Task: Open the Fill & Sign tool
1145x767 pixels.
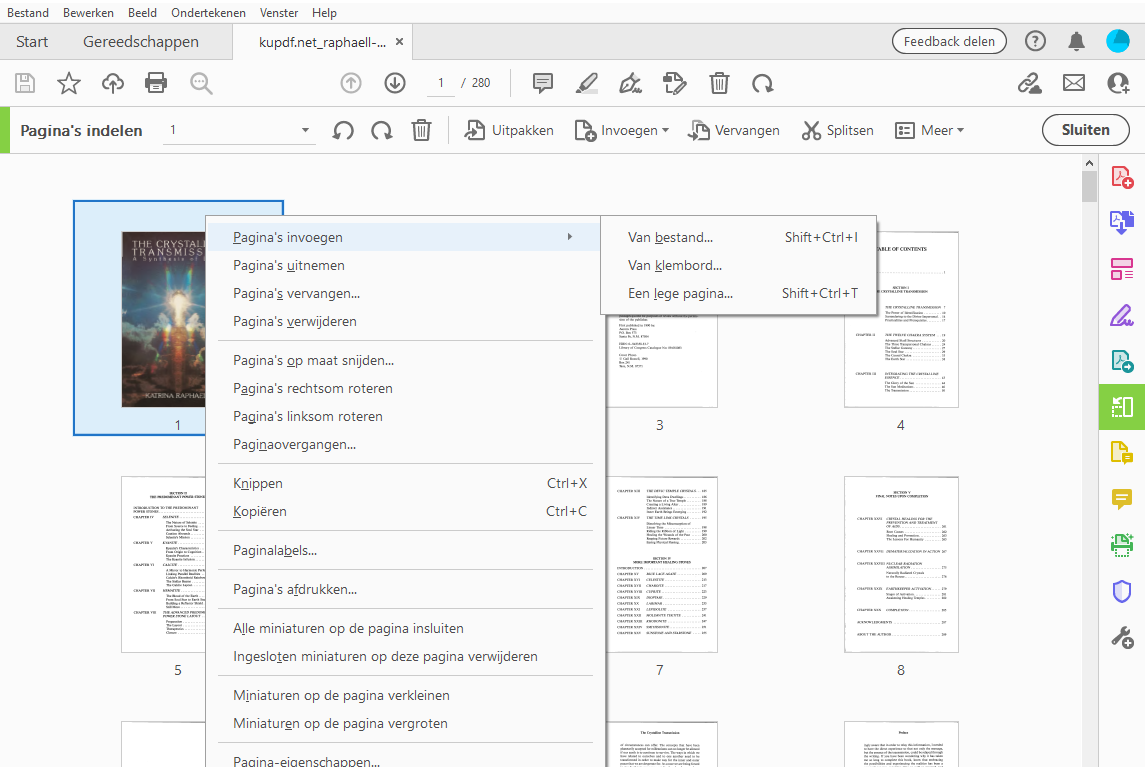Action: (x=1121, y=315)
